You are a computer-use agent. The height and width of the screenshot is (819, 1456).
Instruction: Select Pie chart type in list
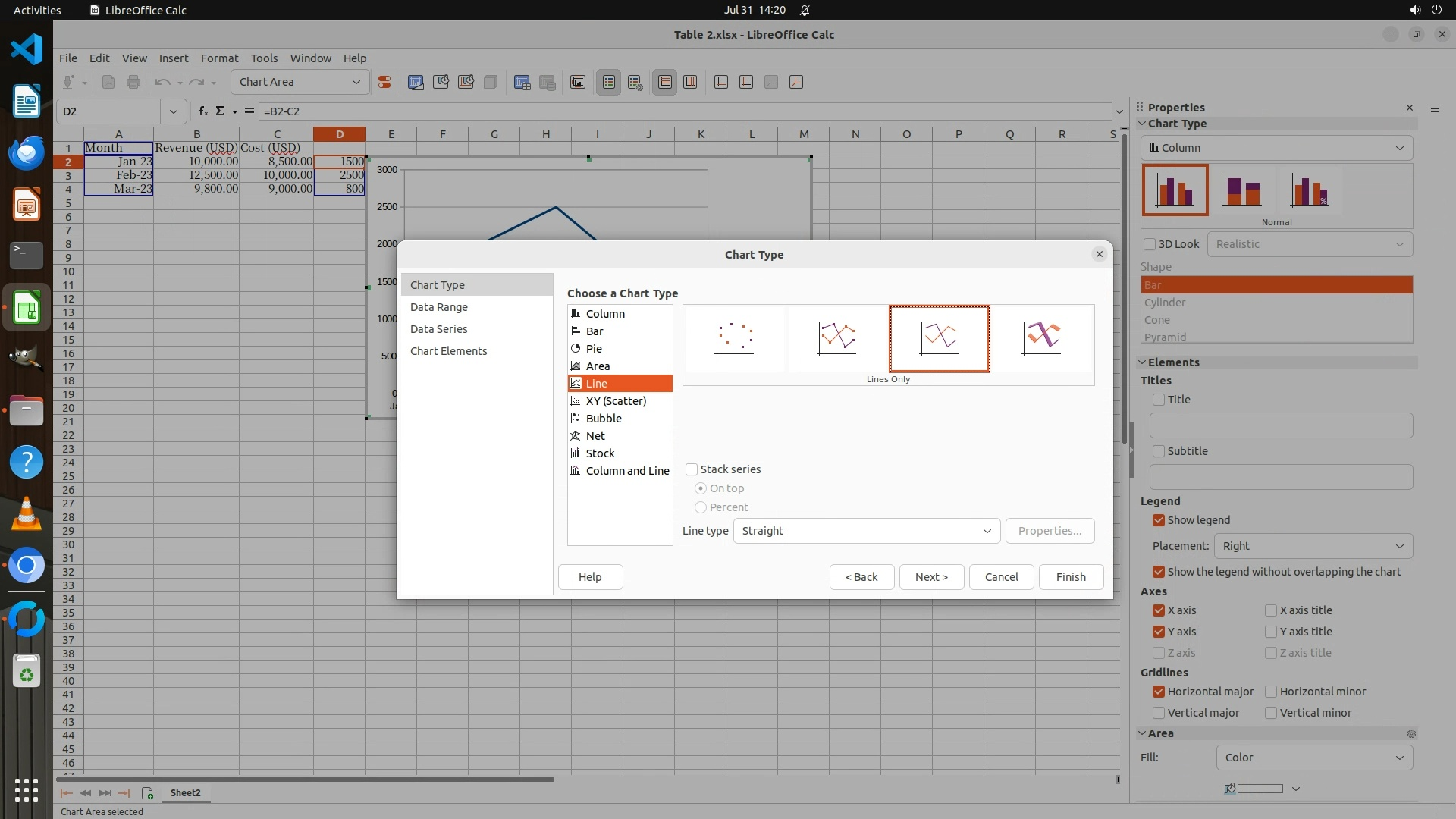[x=594, y=349]
